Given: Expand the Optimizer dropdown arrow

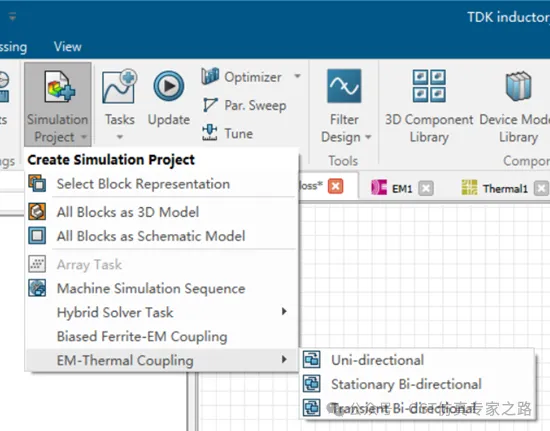Looking at the screenshot, I should pyautogui.click(x=297, y=76).
